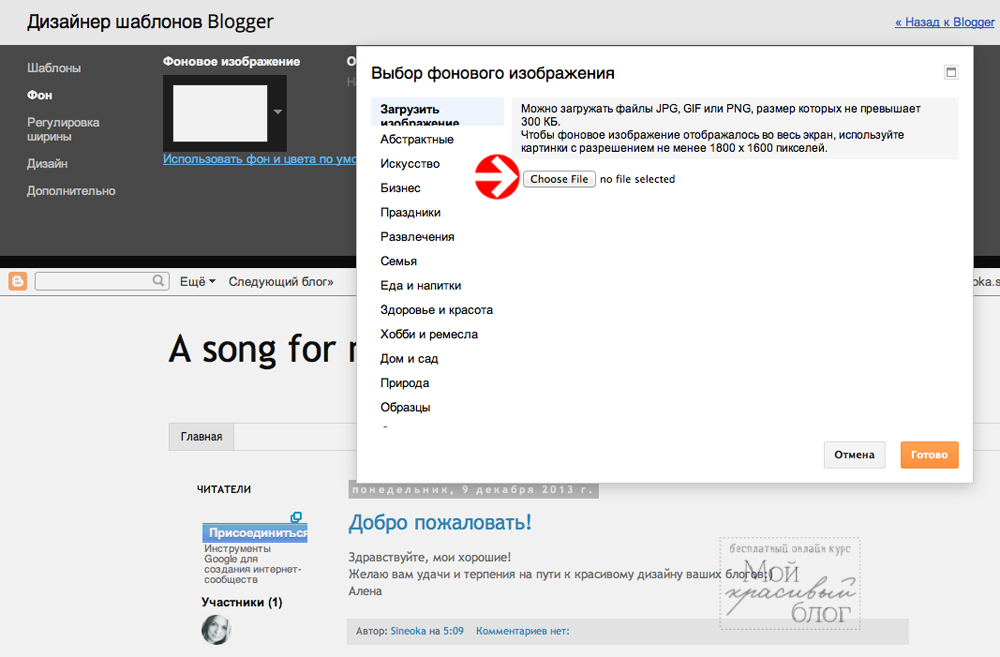Click the Назад к Blogger link
The width and height of the screenshot is (1000, 657).
[945, 22]
